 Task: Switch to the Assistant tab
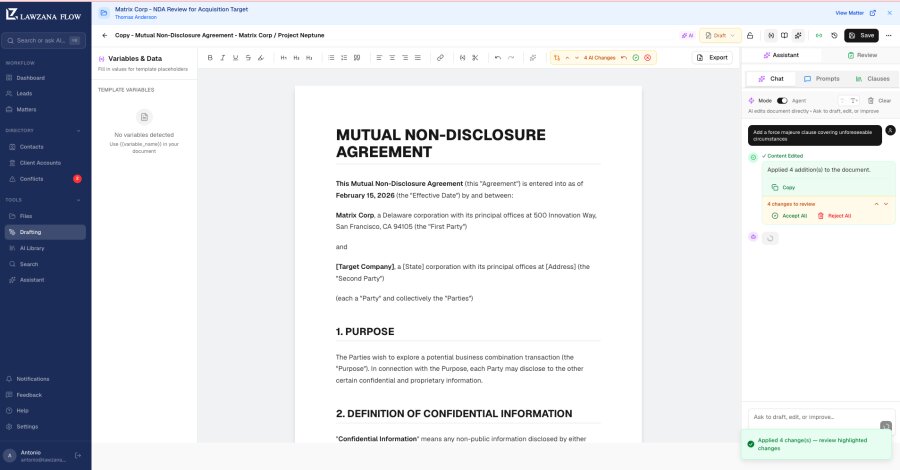781,55
